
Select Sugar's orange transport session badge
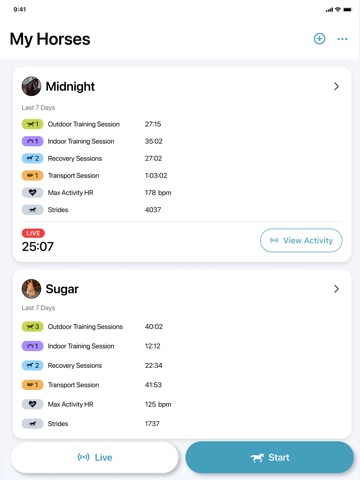click(32, 385)
